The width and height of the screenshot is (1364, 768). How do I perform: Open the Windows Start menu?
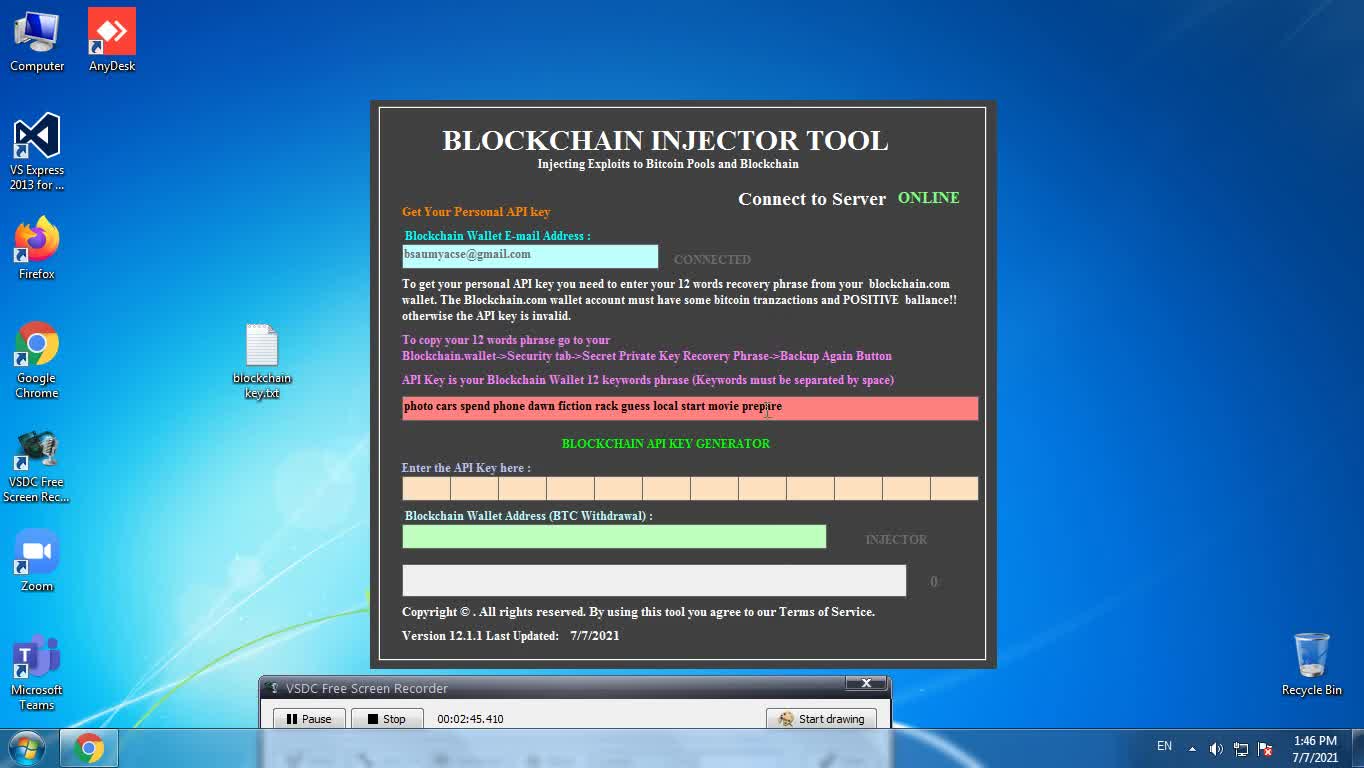pyautogui.click(x=26, y=748)
